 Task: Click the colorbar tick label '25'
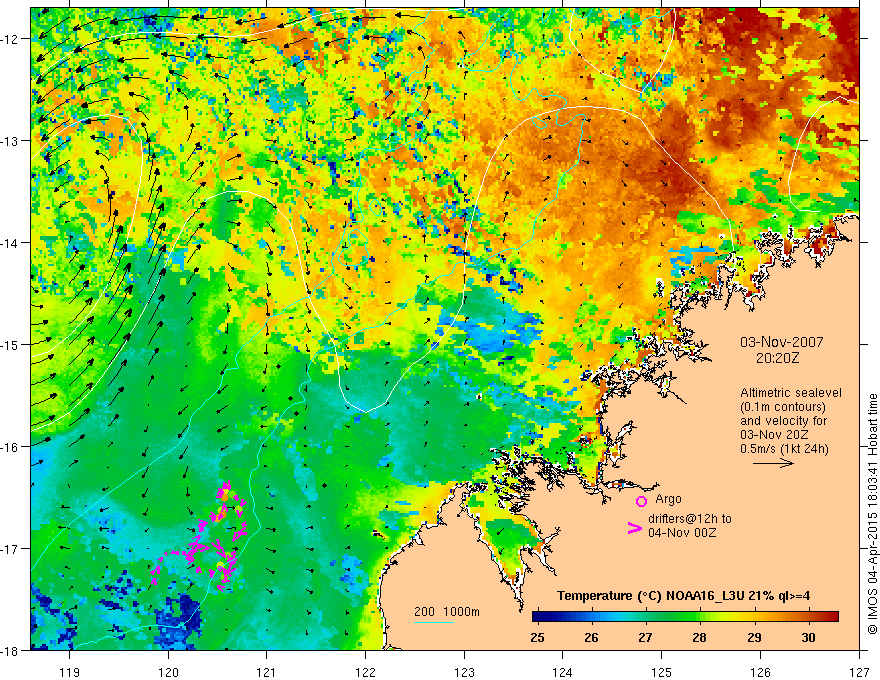(x=537, y=638)
